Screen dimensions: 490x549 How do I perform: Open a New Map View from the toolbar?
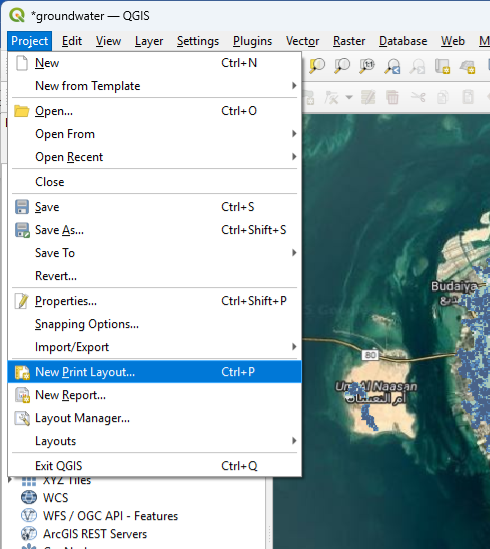click(x=442, y=66)
